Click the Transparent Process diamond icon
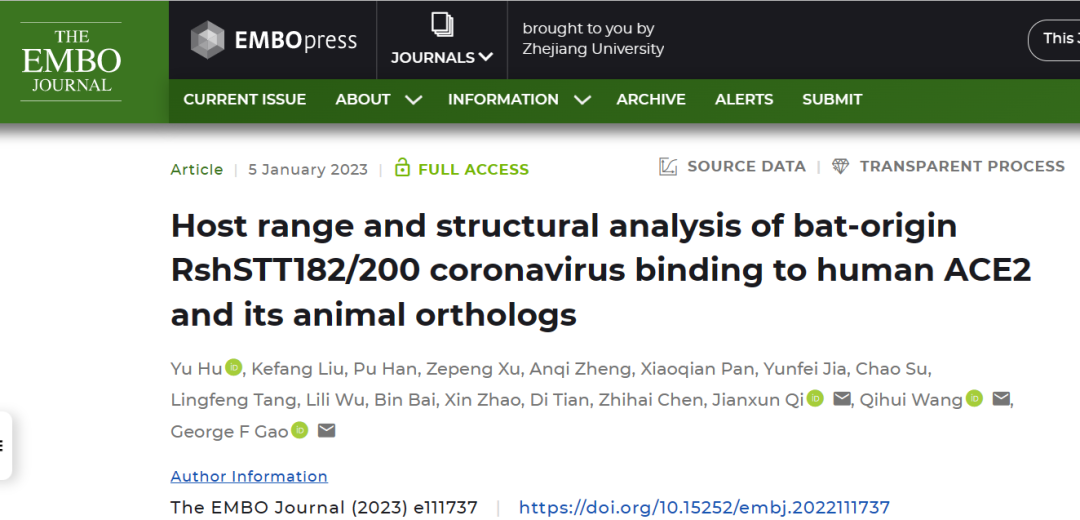This screenshot has height=520, width=1080. tap(840, 167)
